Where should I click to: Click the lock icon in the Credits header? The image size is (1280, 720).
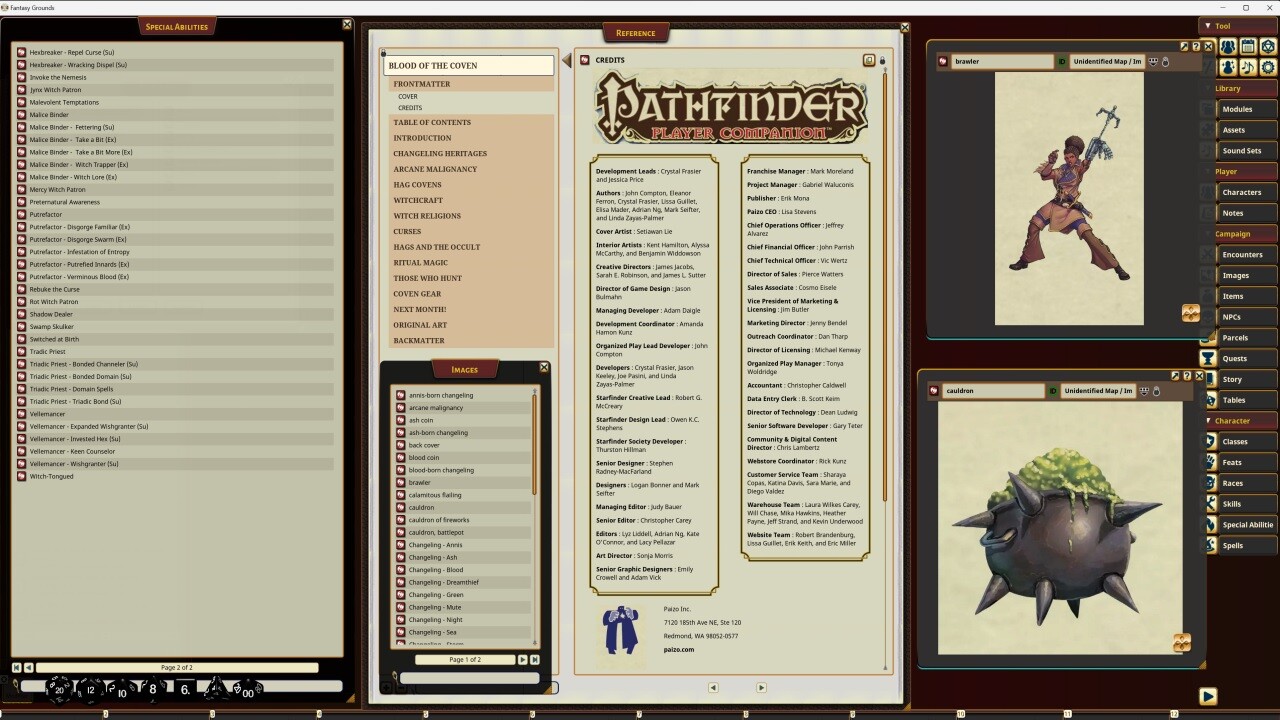pos(882,61)
